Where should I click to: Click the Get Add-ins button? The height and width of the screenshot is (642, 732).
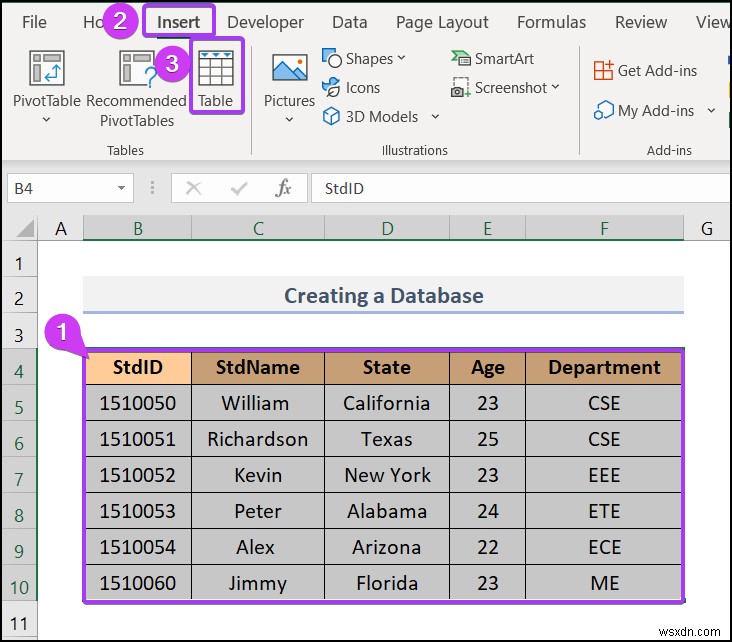pos(645,70)
